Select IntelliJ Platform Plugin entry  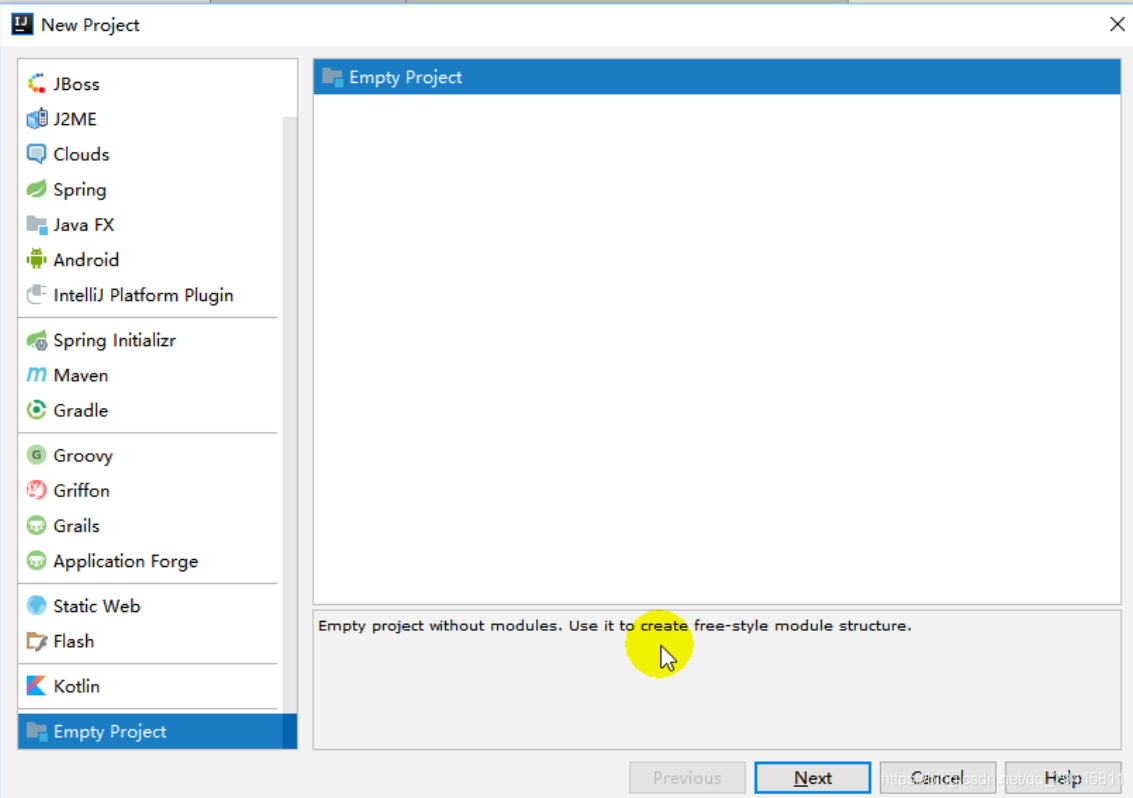(x=150, y=295)
